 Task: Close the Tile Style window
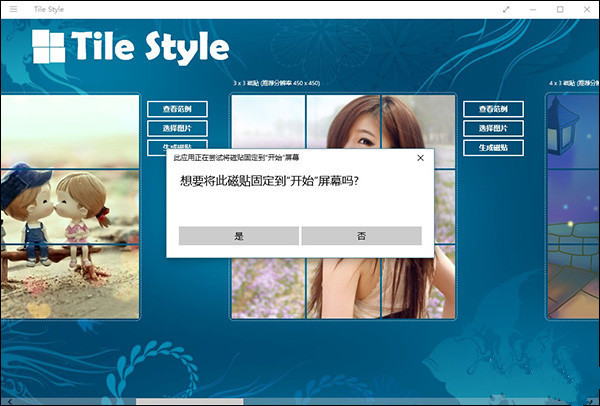point(587,9)
